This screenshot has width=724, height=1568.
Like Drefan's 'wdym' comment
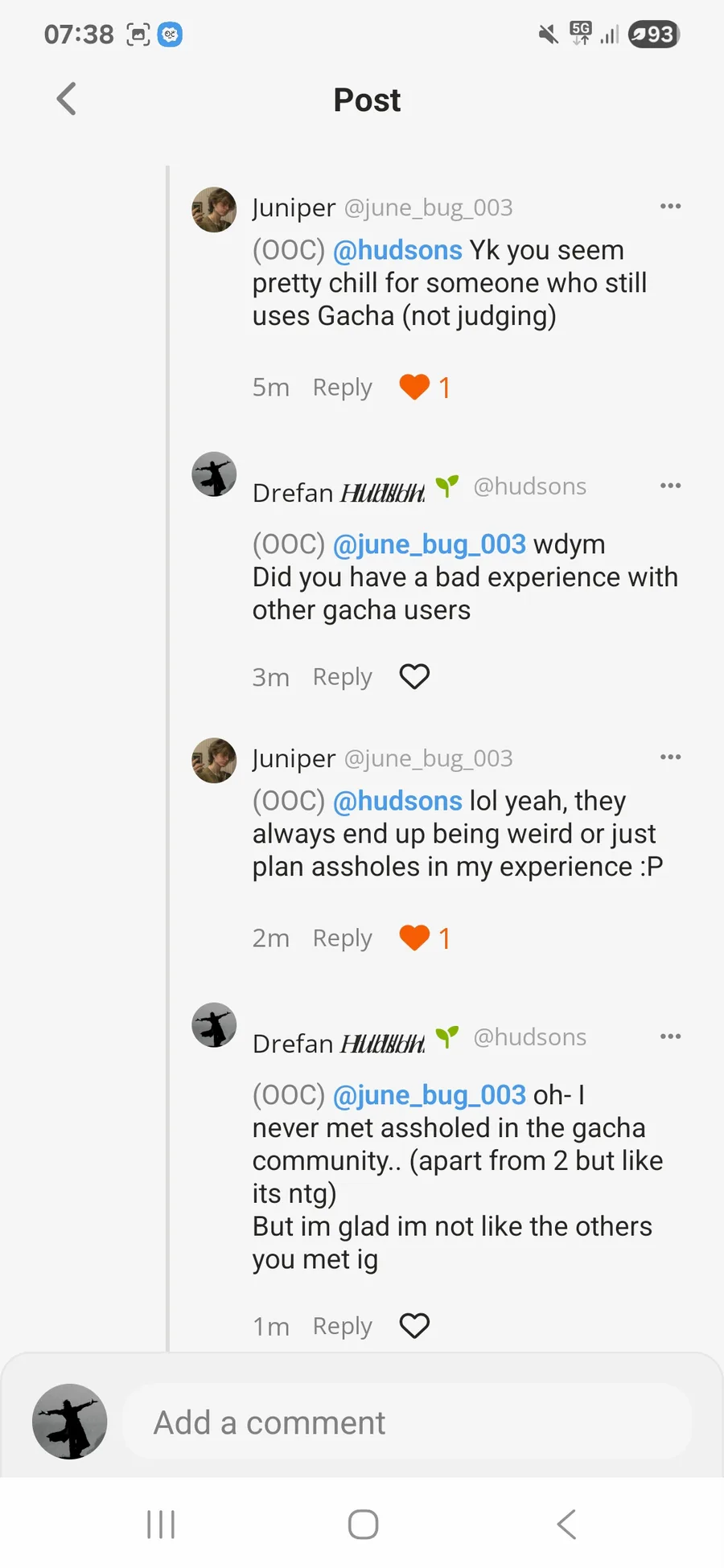414,677
